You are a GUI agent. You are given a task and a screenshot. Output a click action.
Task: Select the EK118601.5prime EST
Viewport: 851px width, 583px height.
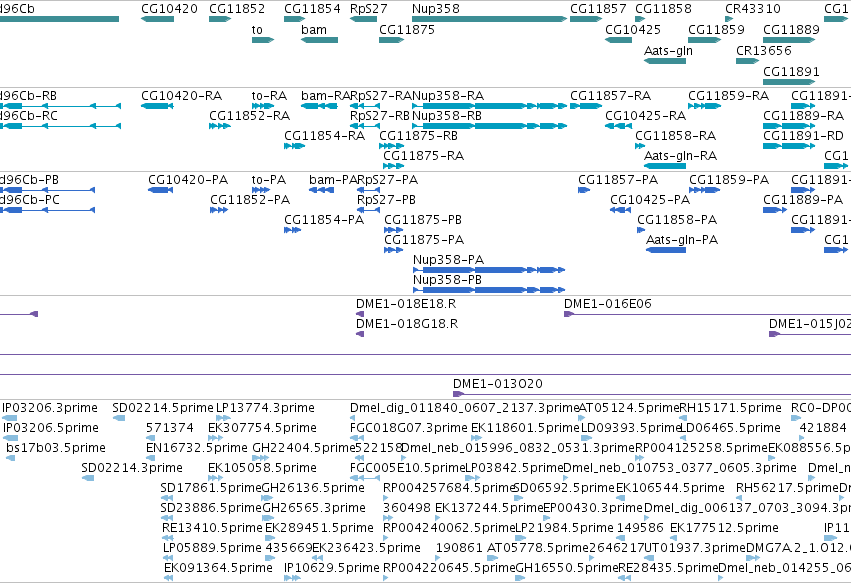[x=477, y=438]
